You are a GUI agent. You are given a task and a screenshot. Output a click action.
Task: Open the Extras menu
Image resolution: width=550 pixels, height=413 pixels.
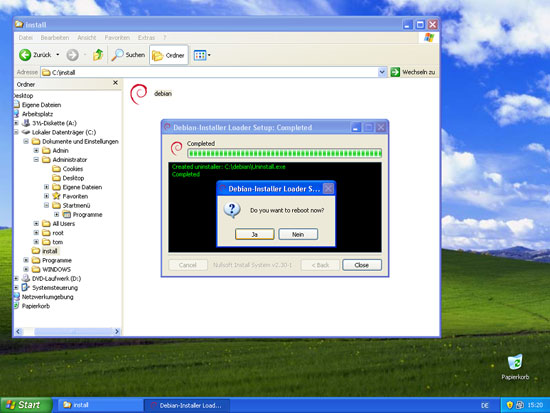tap(146, 38)
